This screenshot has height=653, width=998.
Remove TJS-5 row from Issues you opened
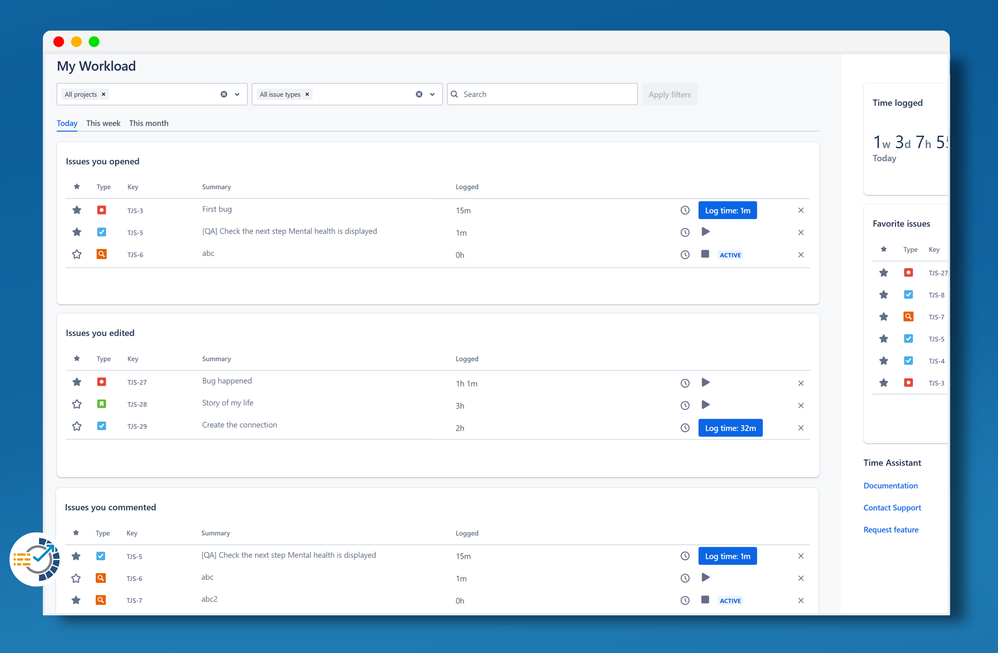tap(801, 232)
